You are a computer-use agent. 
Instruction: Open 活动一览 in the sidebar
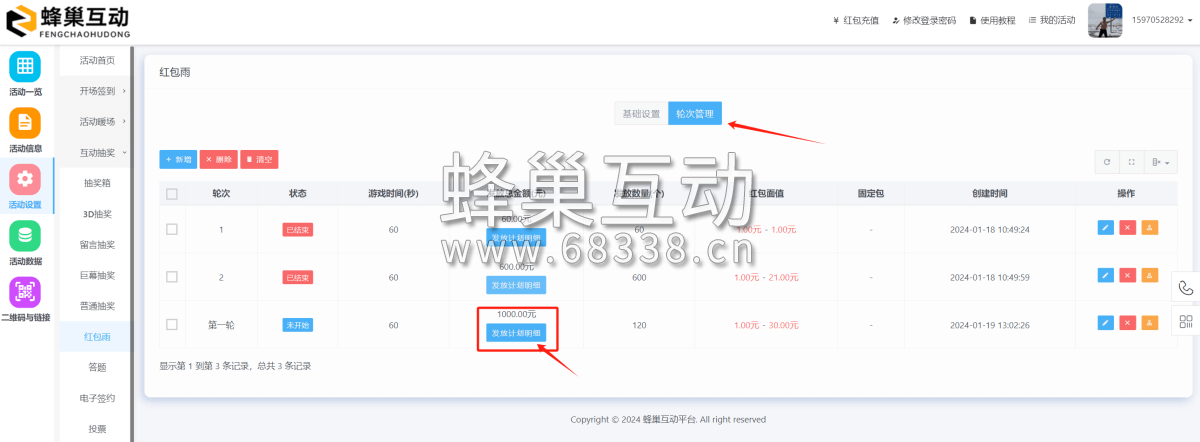click(x=25, y=73)
